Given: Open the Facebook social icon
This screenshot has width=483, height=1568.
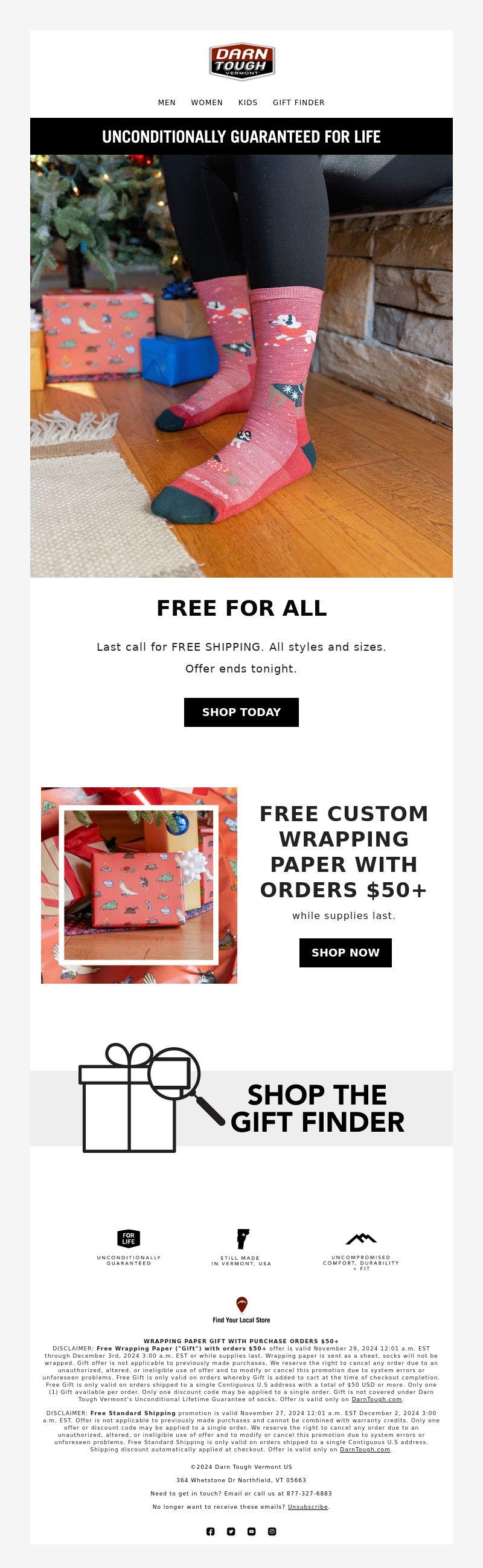Looking at the screenshot, I should (x=211, y=1531).
